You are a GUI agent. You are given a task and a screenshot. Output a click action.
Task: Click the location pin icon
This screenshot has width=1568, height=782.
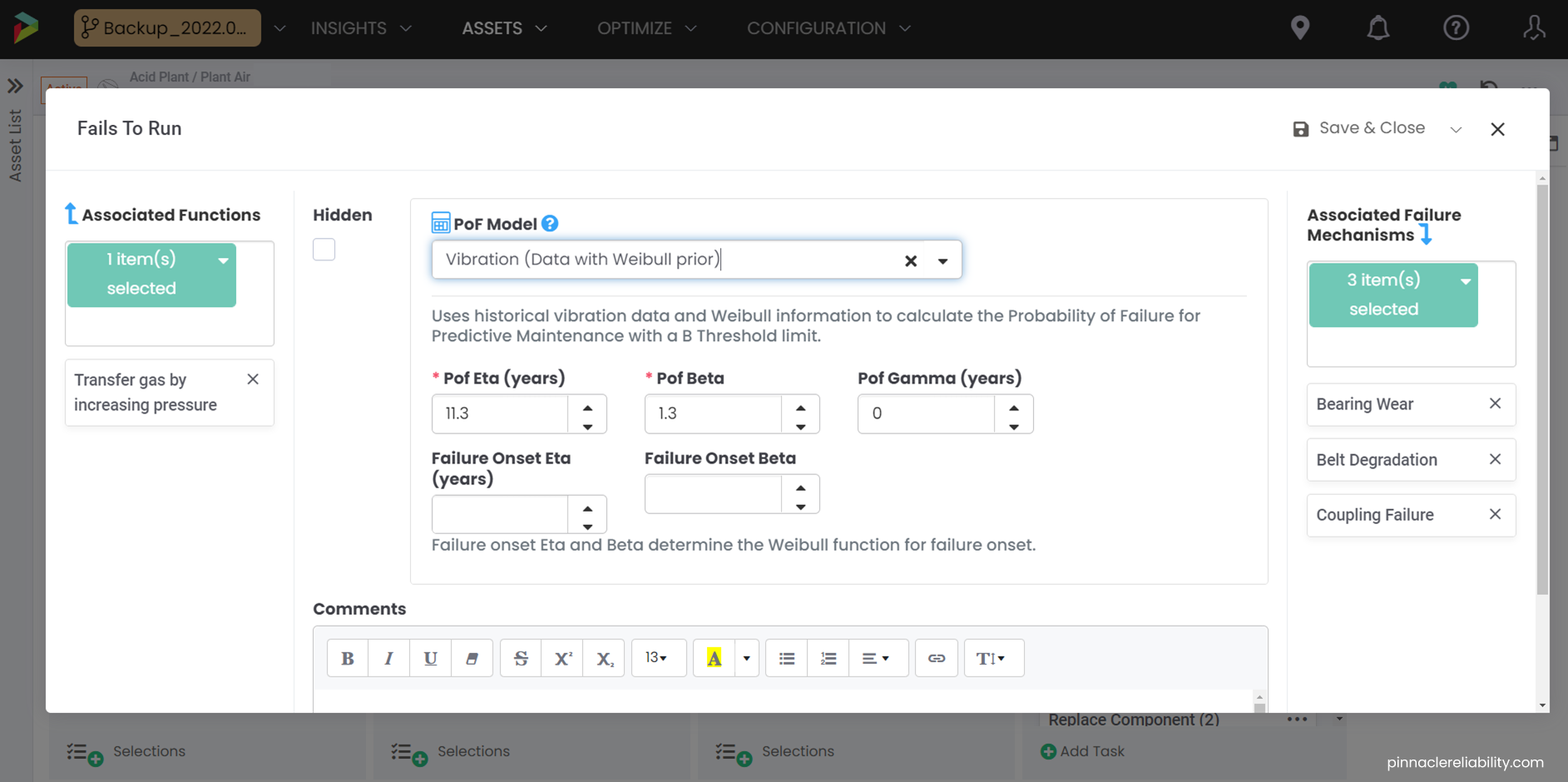pyautogui.click(x=1300, y=27)
